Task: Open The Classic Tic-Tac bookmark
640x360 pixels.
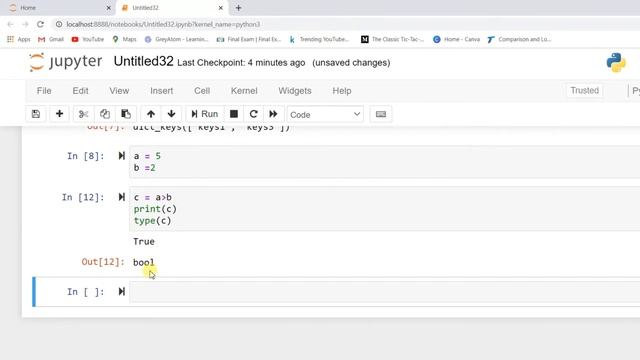Action: click(393, 39)
